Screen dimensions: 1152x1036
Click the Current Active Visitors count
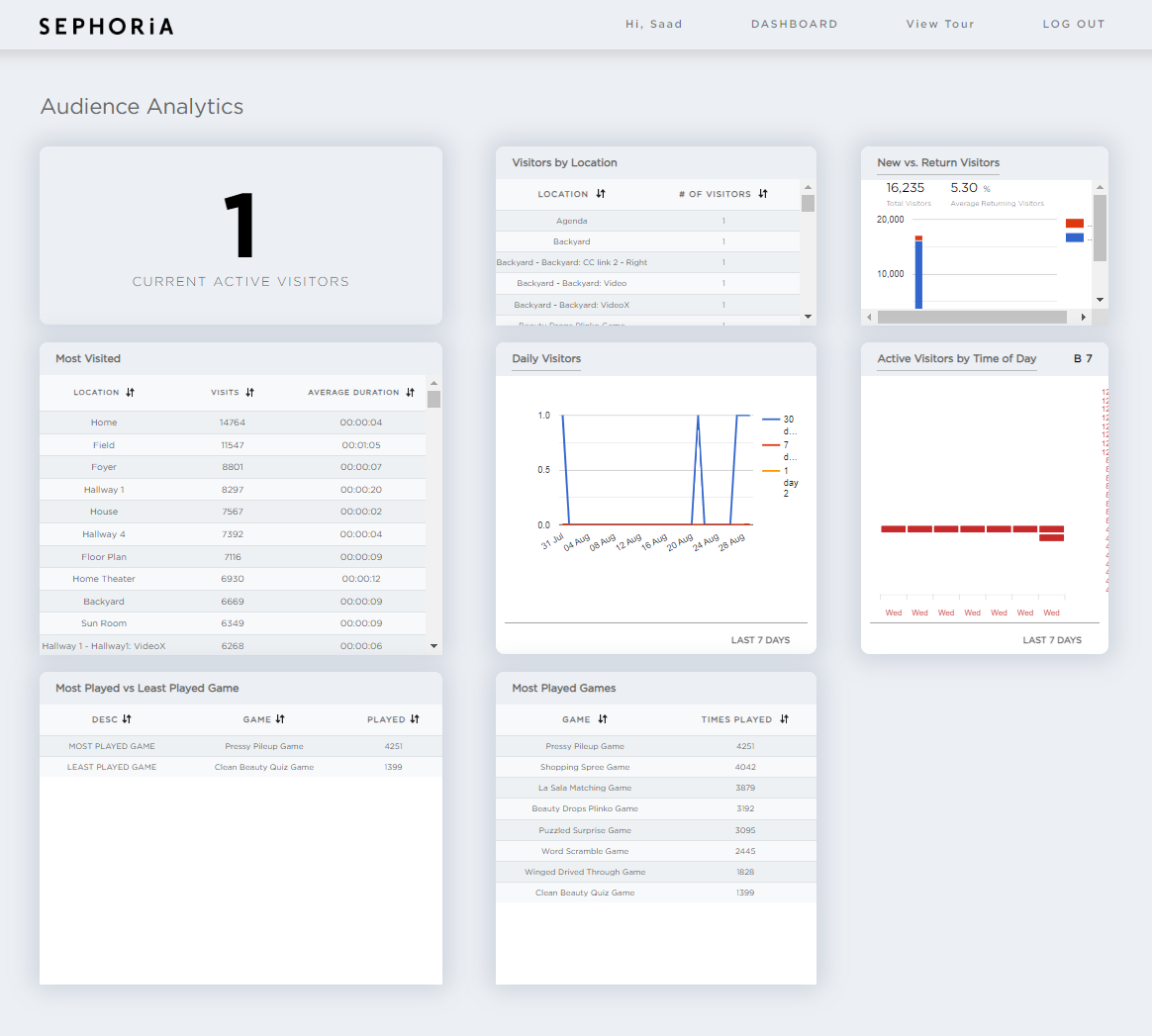pos(240,225)
